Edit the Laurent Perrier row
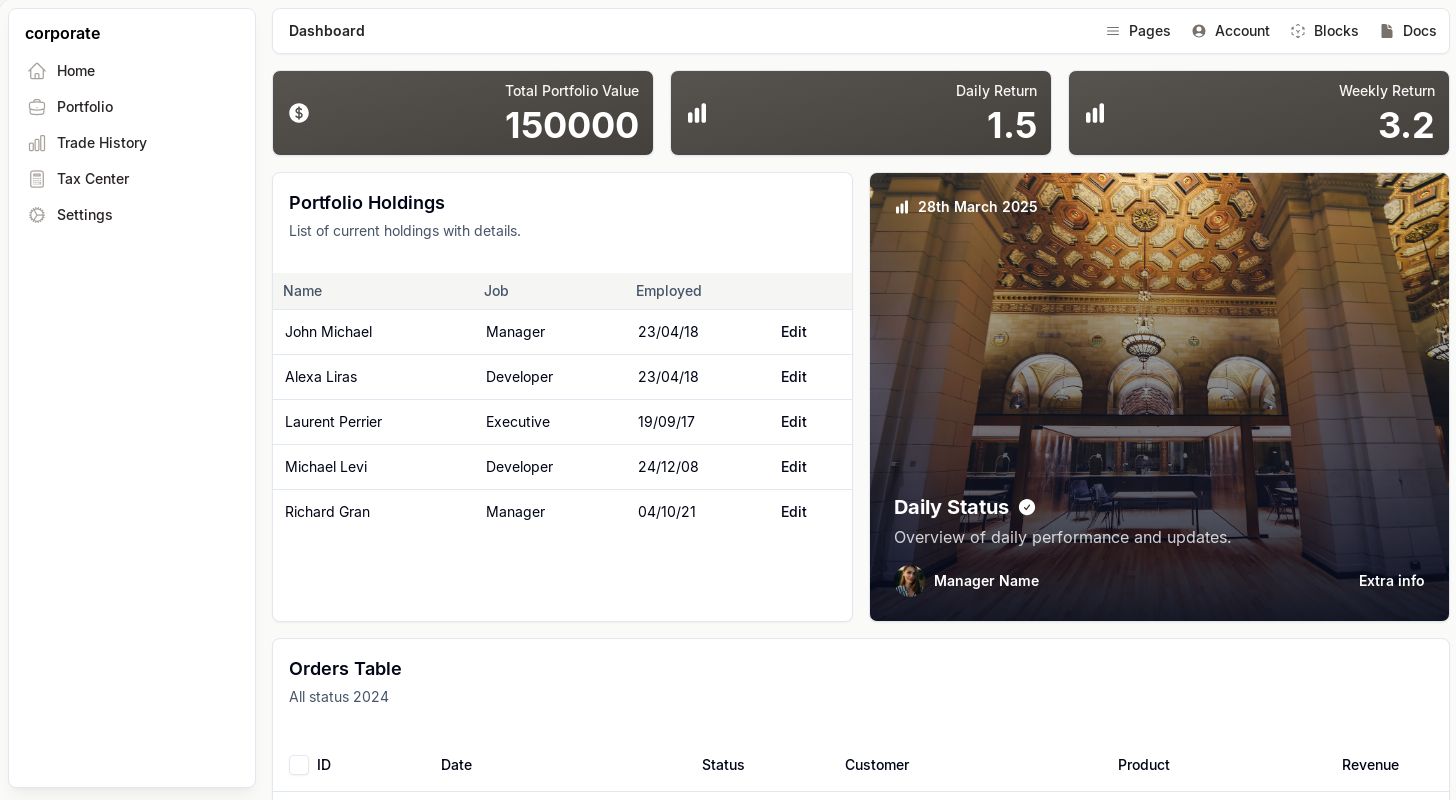 pos(793,422)
